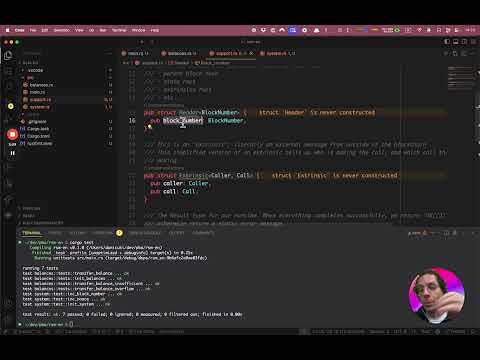Click the terminal test result summary line
480x360 pixels.
point(132,314)
